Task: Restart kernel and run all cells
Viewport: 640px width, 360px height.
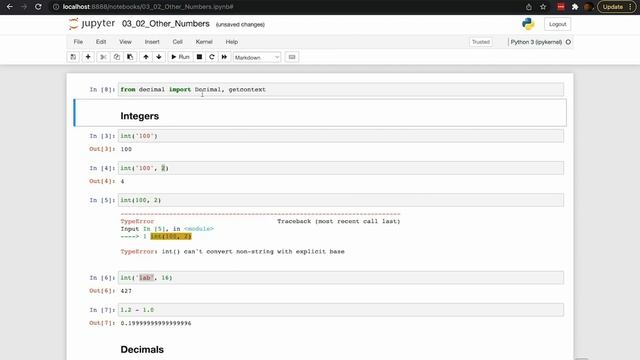Action: (224, 57)
